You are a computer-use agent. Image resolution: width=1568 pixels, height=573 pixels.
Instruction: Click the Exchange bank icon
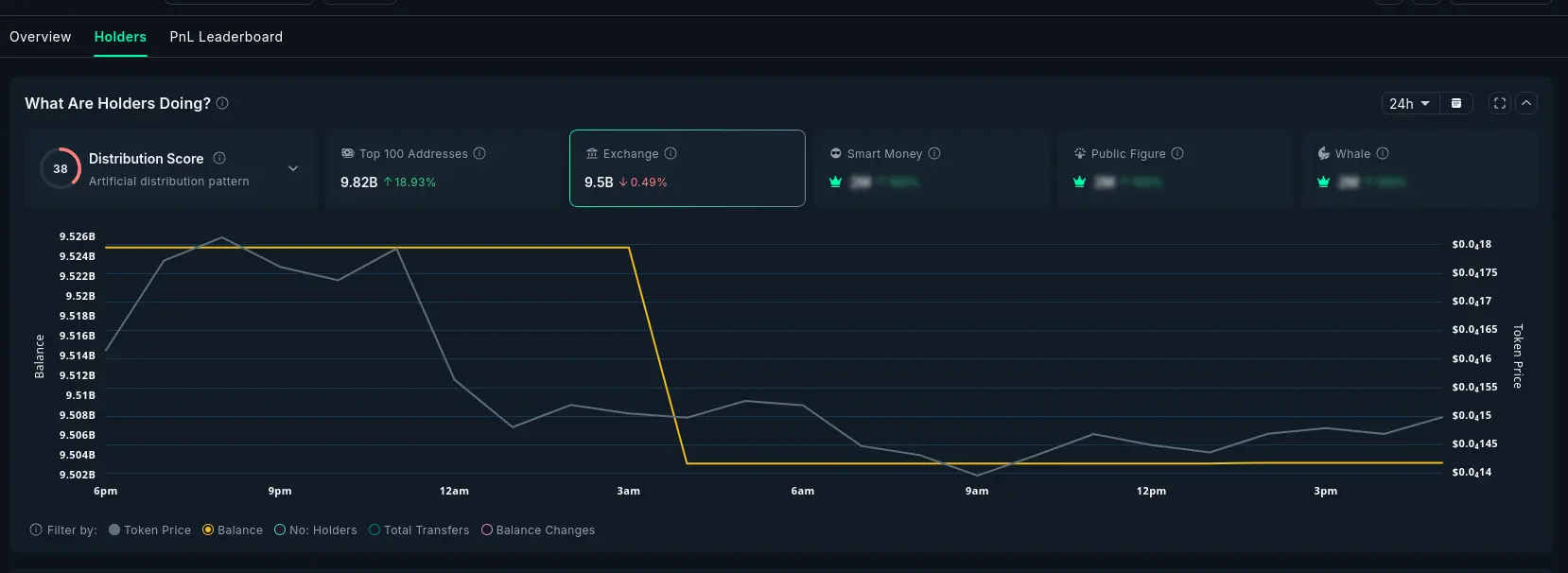click(592, 153)
